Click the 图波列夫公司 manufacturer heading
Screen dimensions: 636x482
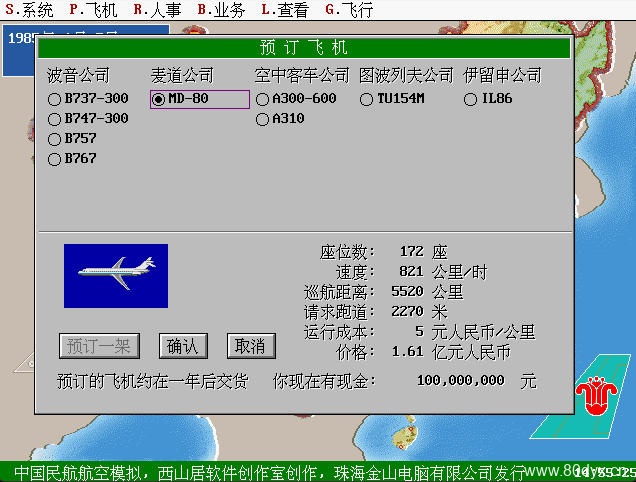tap(406, 75)
